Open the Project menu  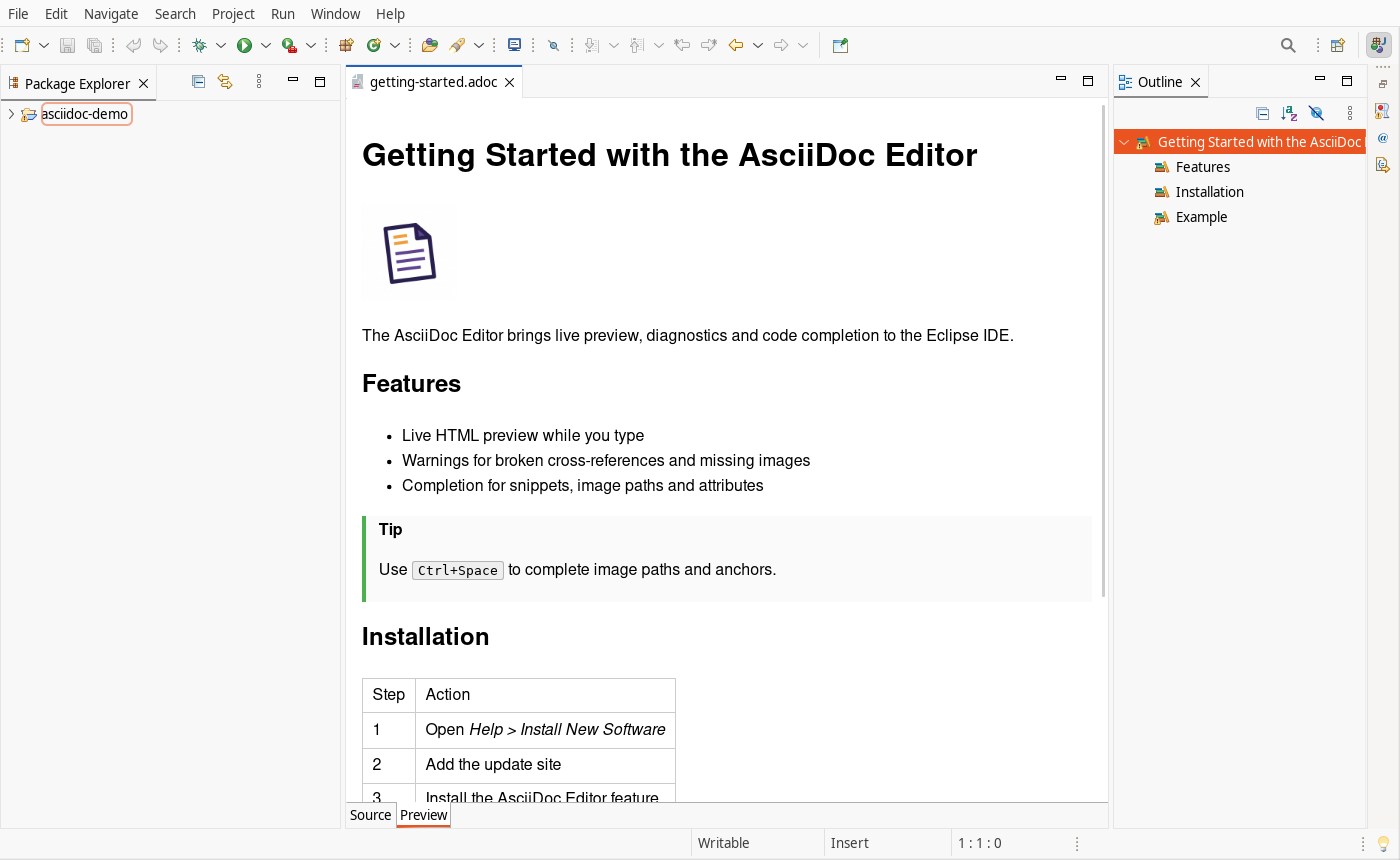click(x=233, y=14)
